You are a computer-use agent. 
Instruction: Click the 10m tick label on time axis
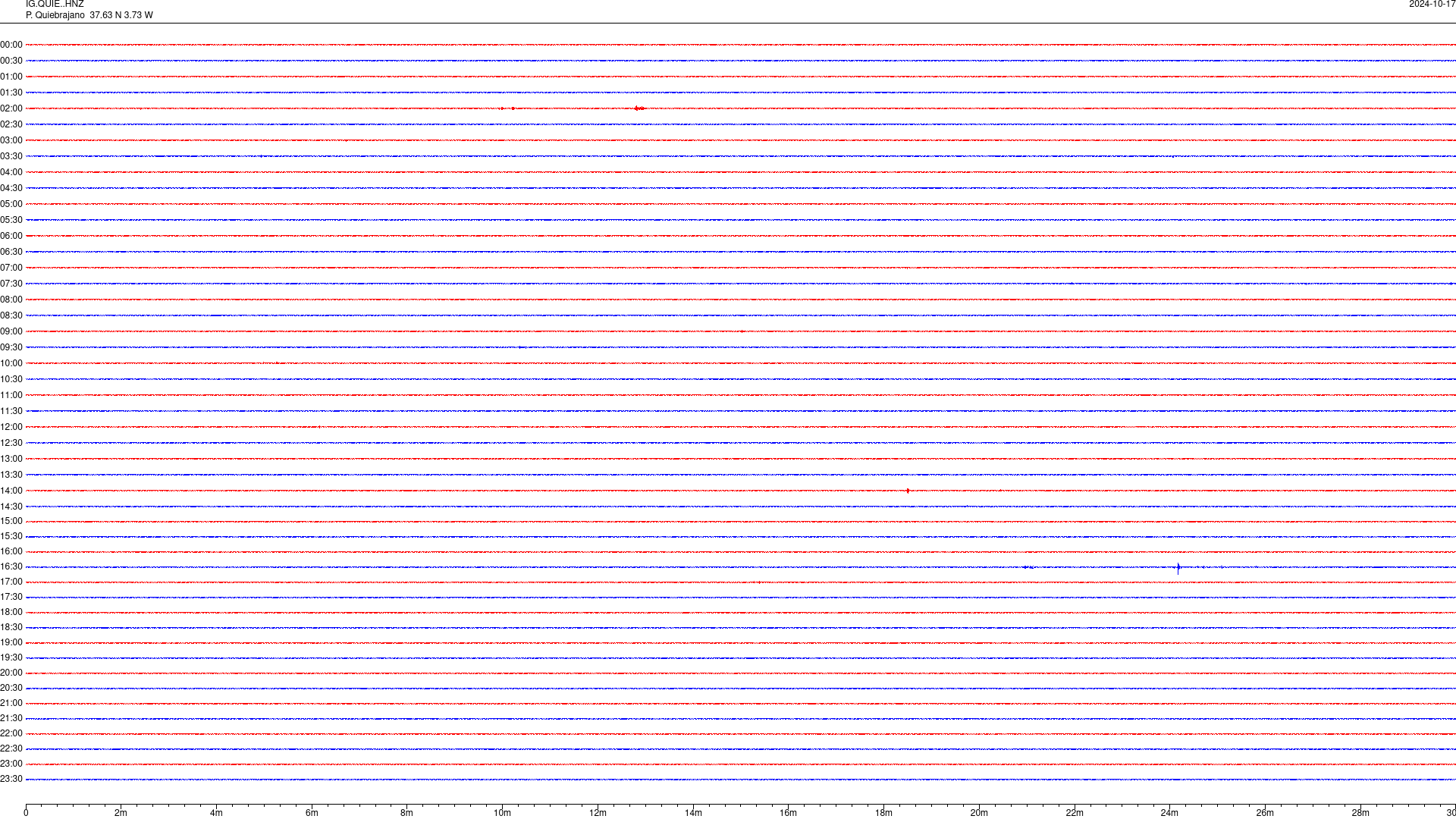click(502, 813)
